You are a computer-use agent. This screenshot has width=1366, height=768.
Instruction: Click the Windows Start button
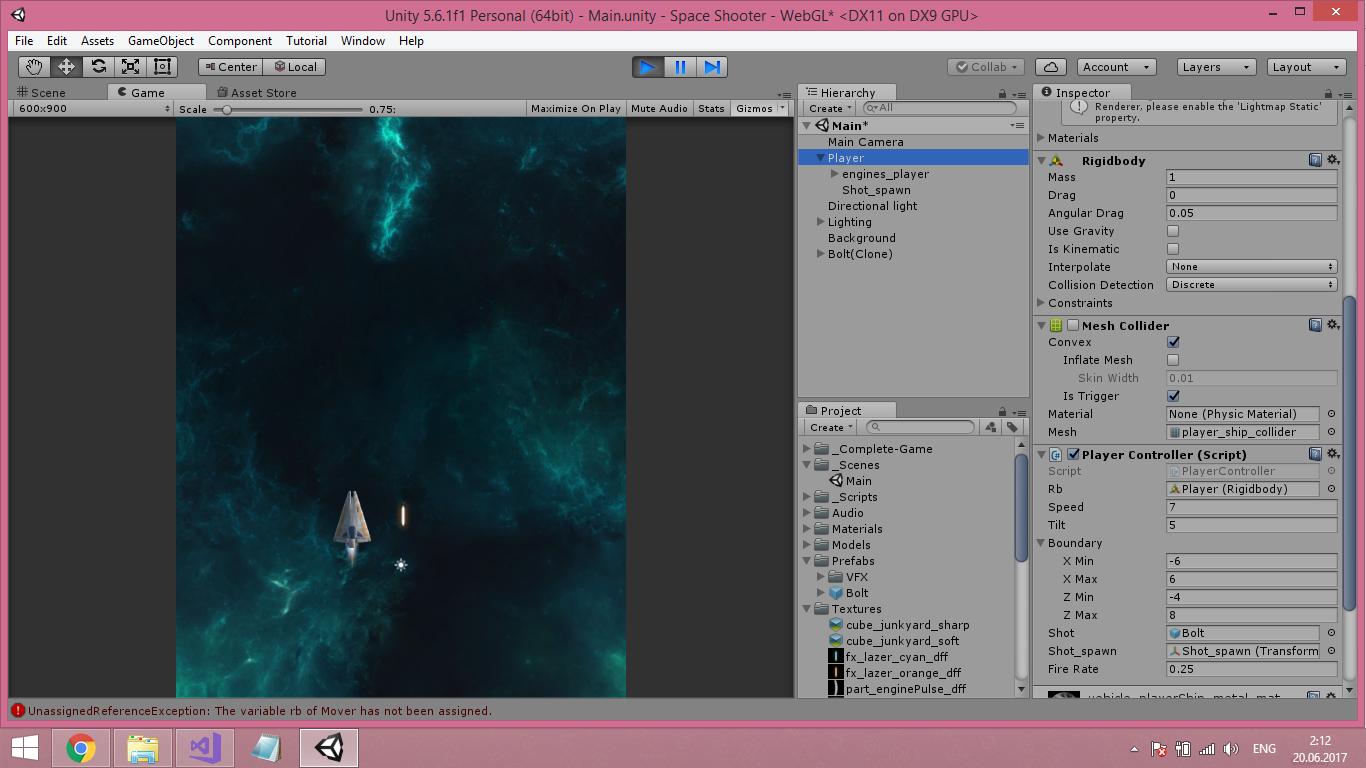[25, 748]
